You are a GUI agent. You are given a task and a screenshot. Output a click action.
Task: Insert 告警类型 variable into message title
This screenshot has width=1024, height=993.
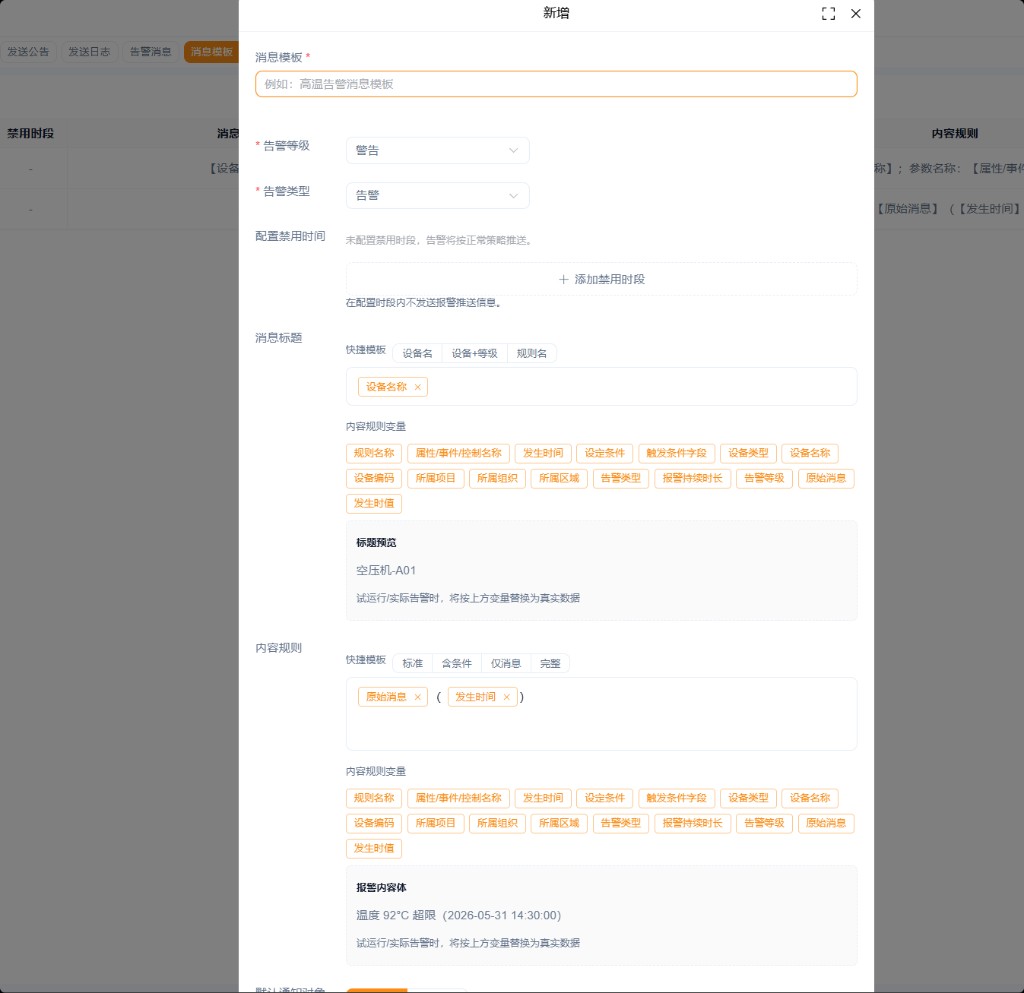tap(620, 478)
